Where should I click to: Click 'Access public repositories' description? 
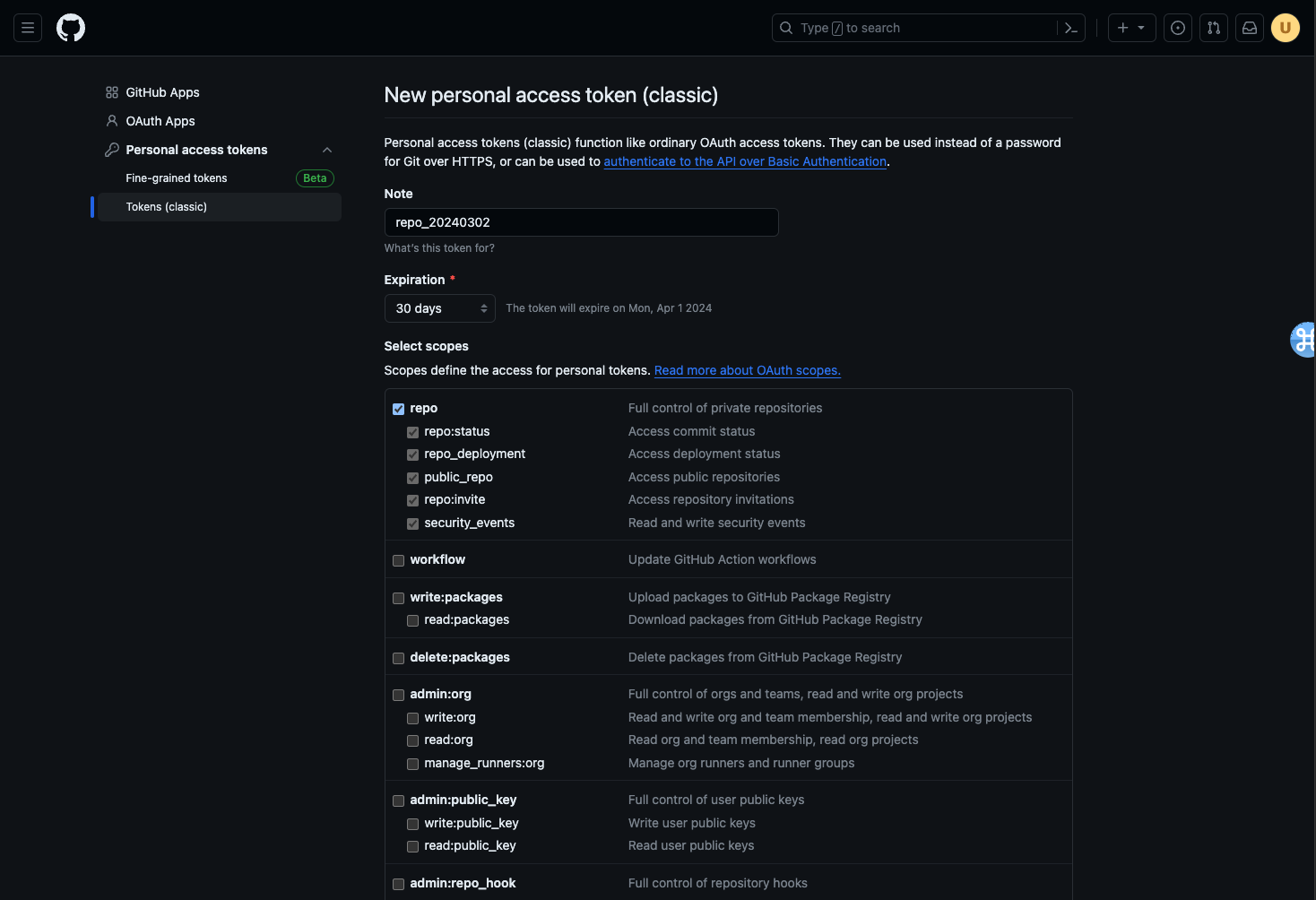705,477
